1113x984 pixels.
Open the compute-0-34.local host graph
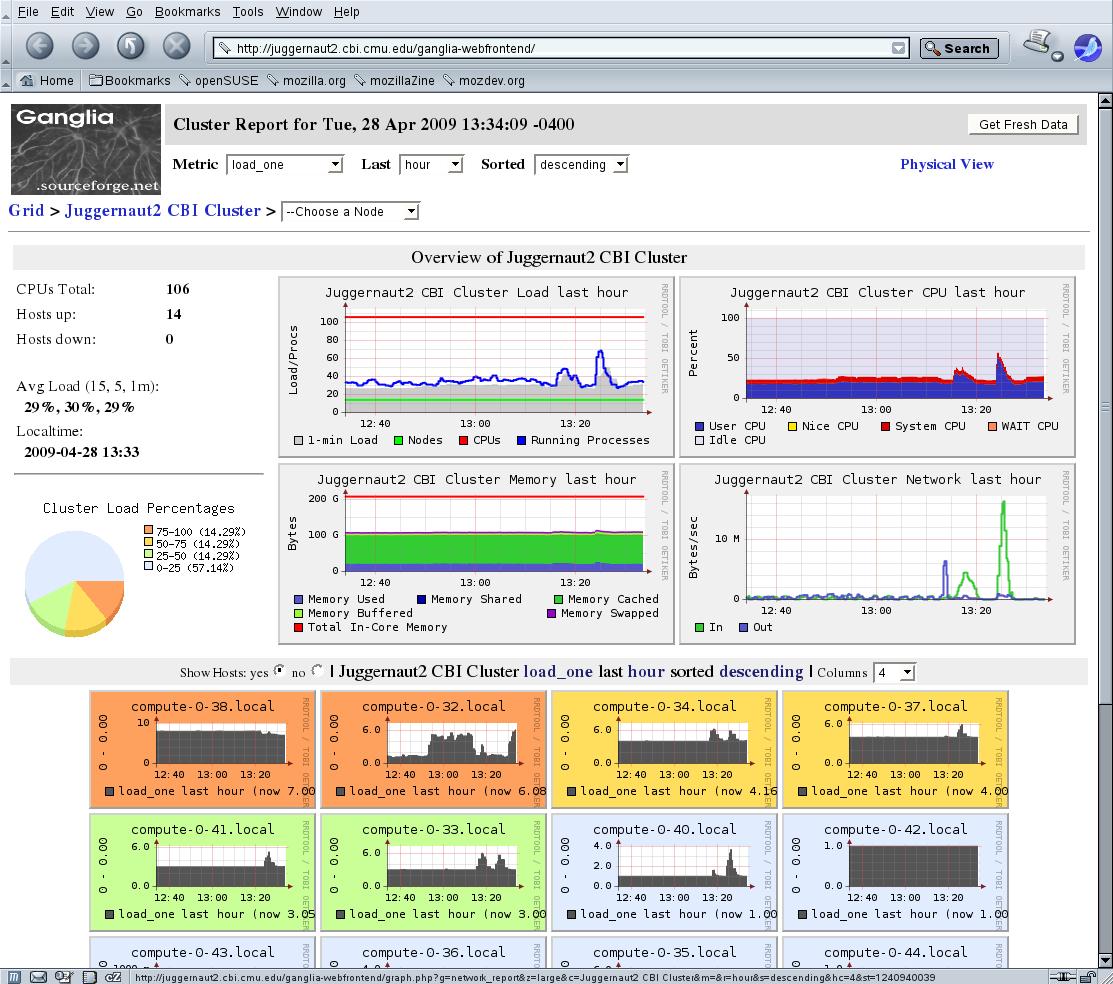click(664, 749)
